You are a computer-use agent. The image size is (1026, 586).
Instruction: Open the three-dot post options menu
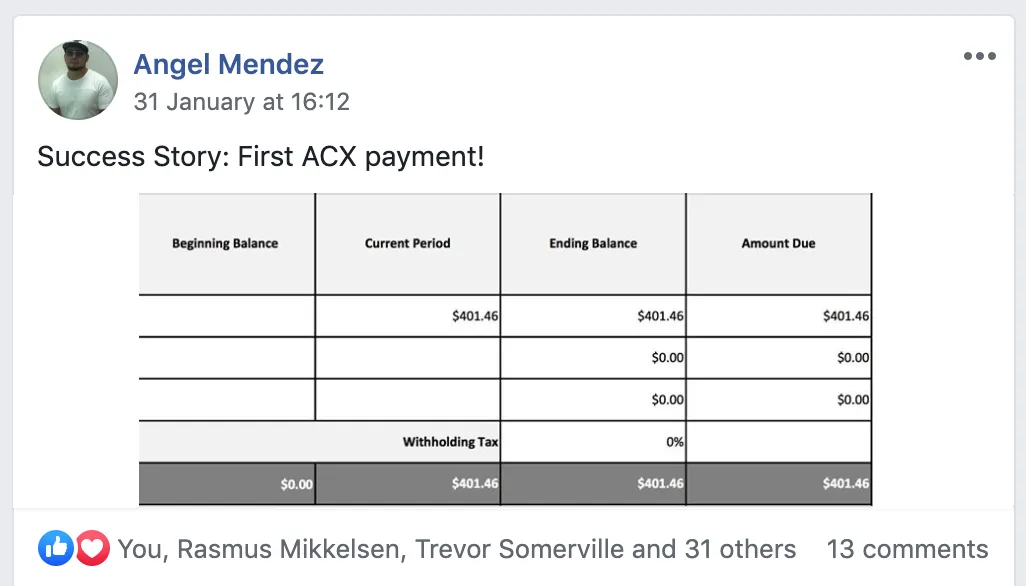[980, 56]
